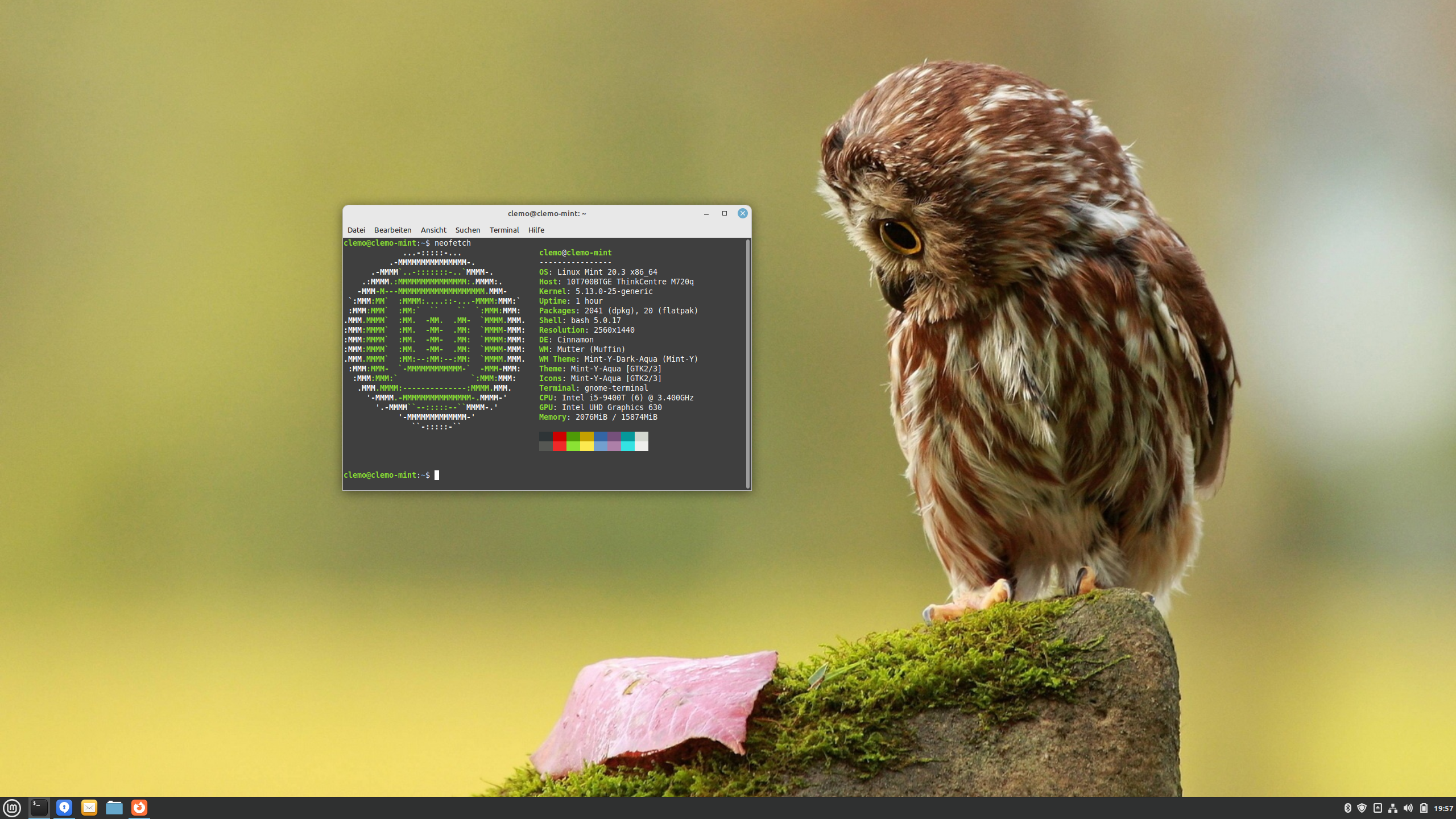Open the Ansicht menu
This screenshot has width=1456, height=819.
tap(433, 230)
